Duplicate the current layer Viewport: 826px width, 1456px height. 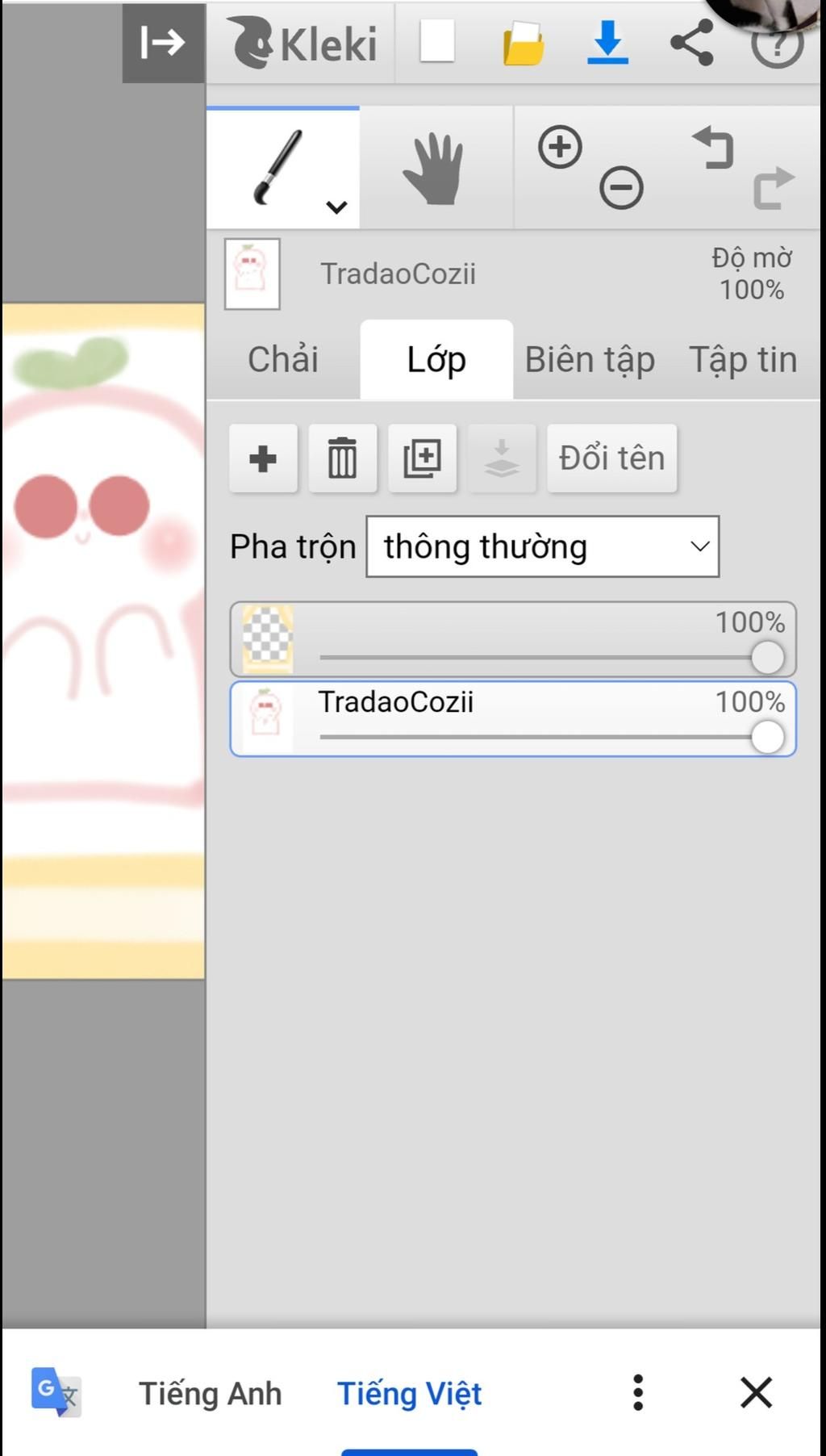click(x=422, y=458)
